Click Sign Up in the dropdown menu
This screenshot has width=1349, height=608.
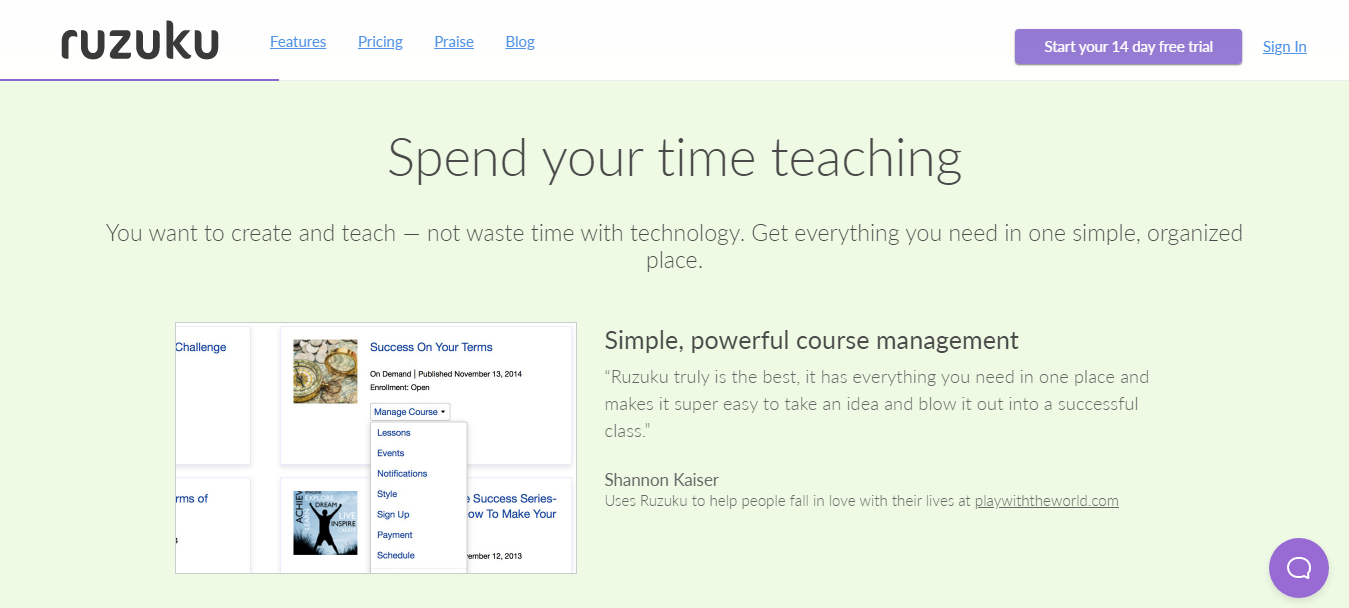(393, 514)
